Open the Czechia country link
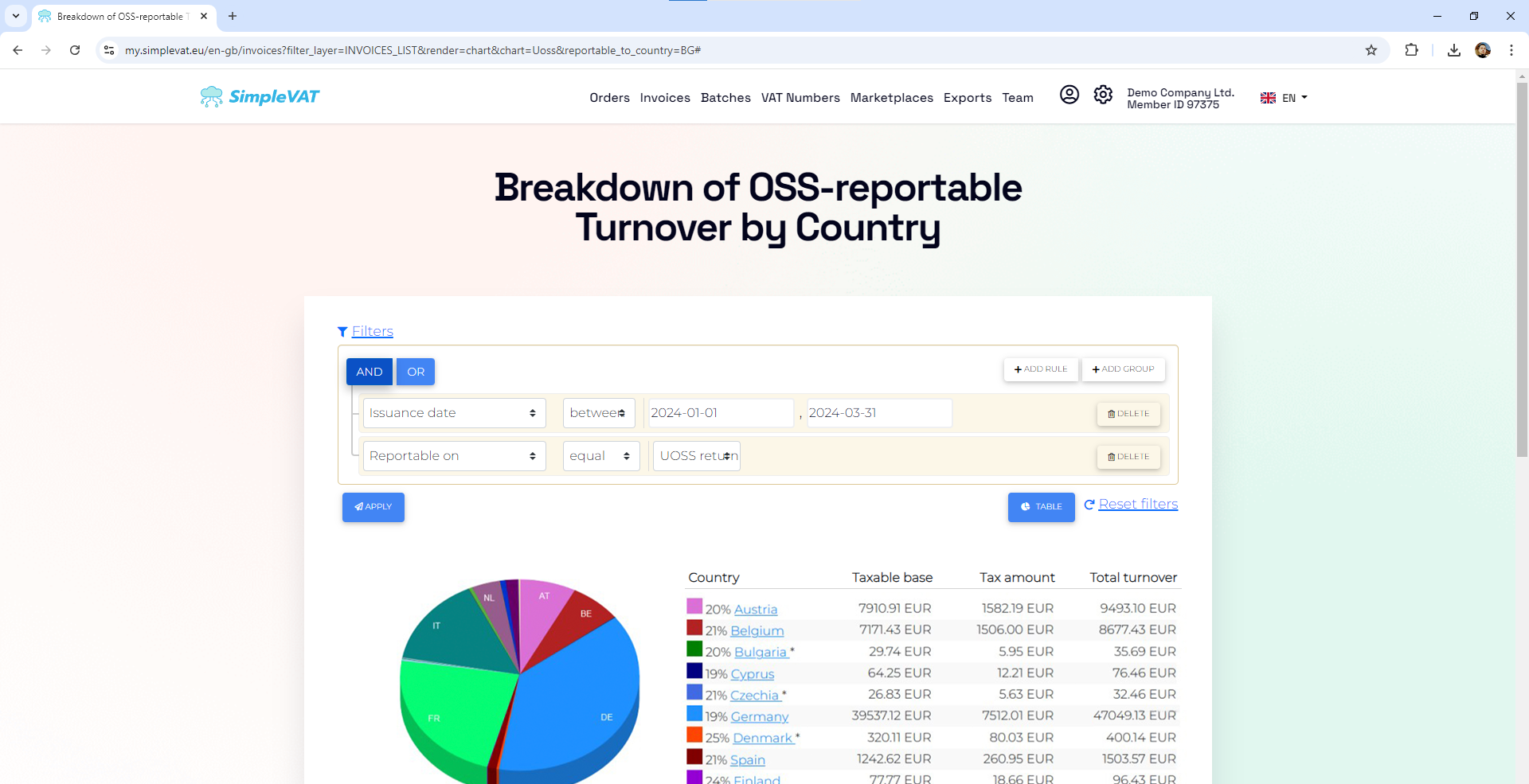Screen dimensions: 1529x784 click(754, 695)
